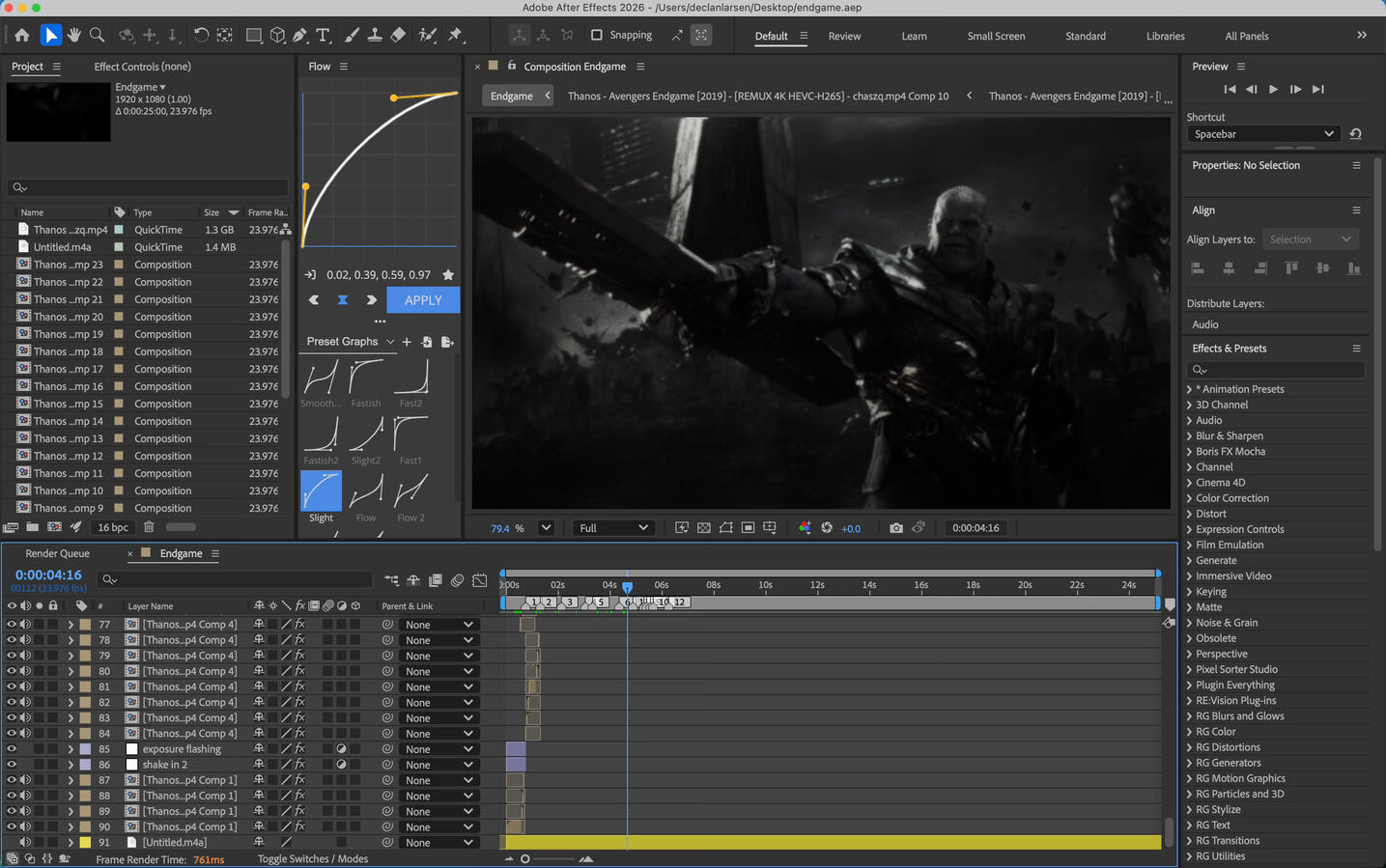Open the Home screen icon

(x=21, y=35)
